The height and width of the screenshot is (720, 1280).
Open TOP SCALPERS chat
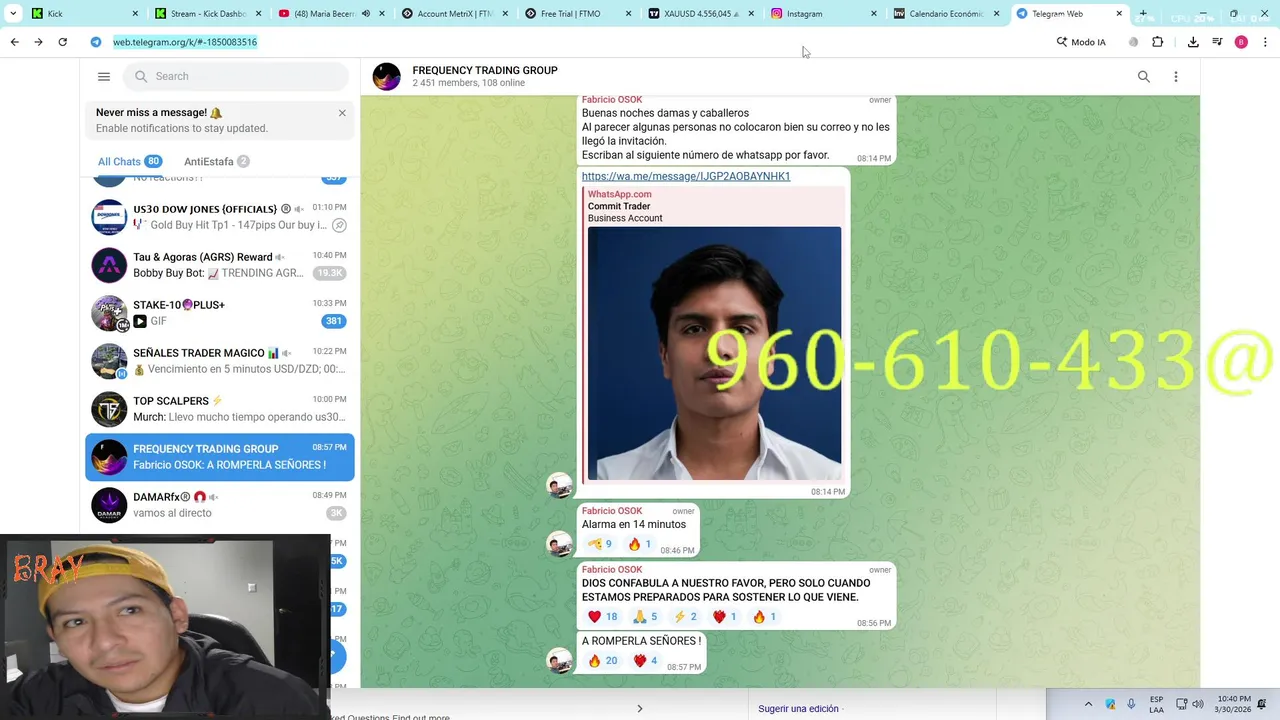[220, 409]
